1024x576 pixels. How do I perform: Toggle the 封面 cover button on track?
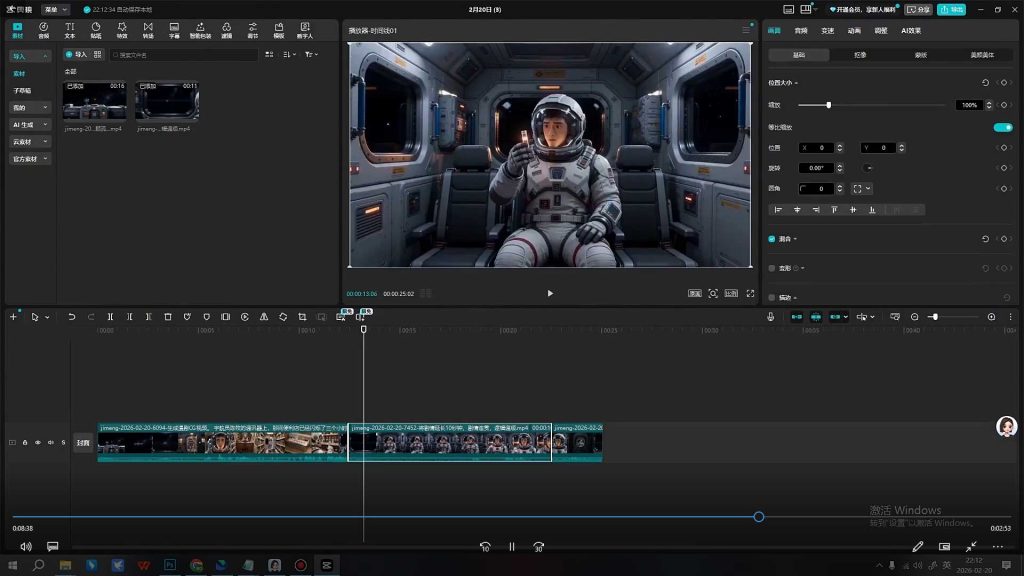pyautogui.click(x=83, y=443)
